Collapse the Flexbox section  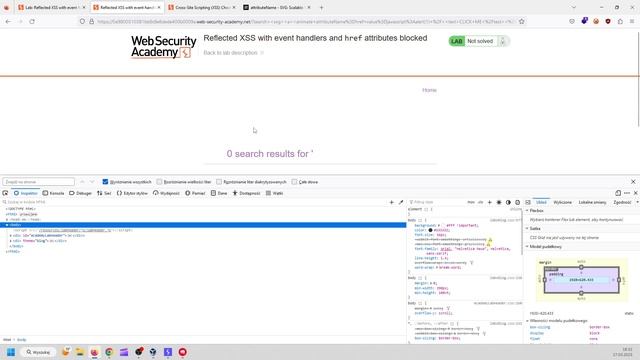click(x=527, y=211)
